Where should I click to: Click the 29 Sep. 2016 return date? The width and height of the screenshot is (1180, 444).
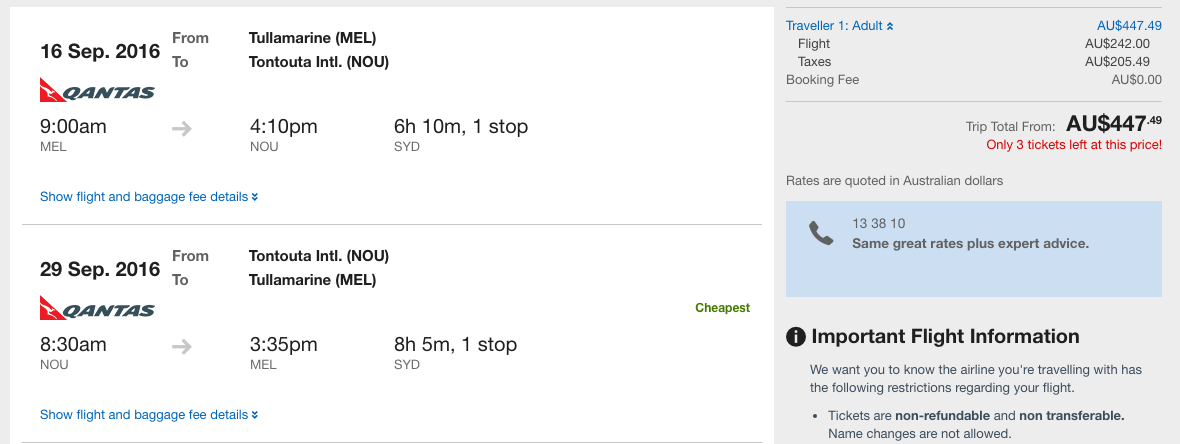pos(100,269)
